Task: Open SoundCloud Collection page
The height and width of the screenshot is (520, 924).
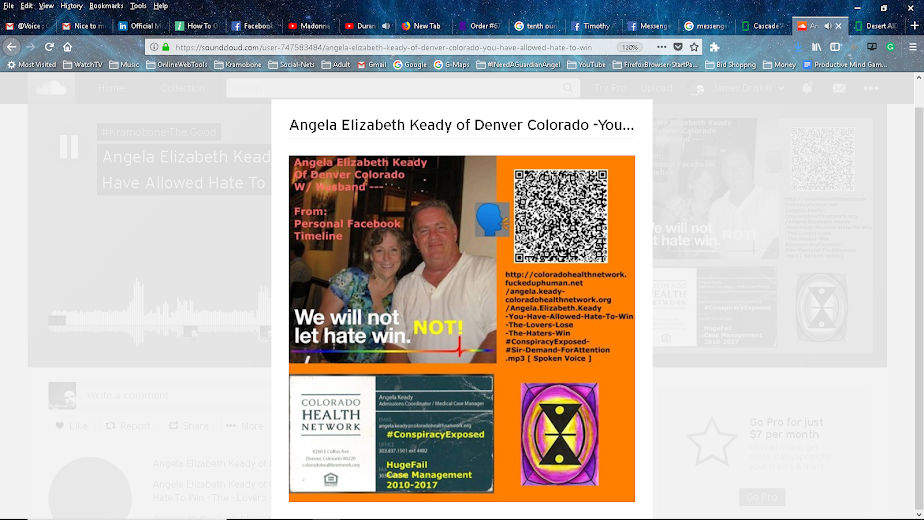Action: pyautogui.click(x=182, y=88)
